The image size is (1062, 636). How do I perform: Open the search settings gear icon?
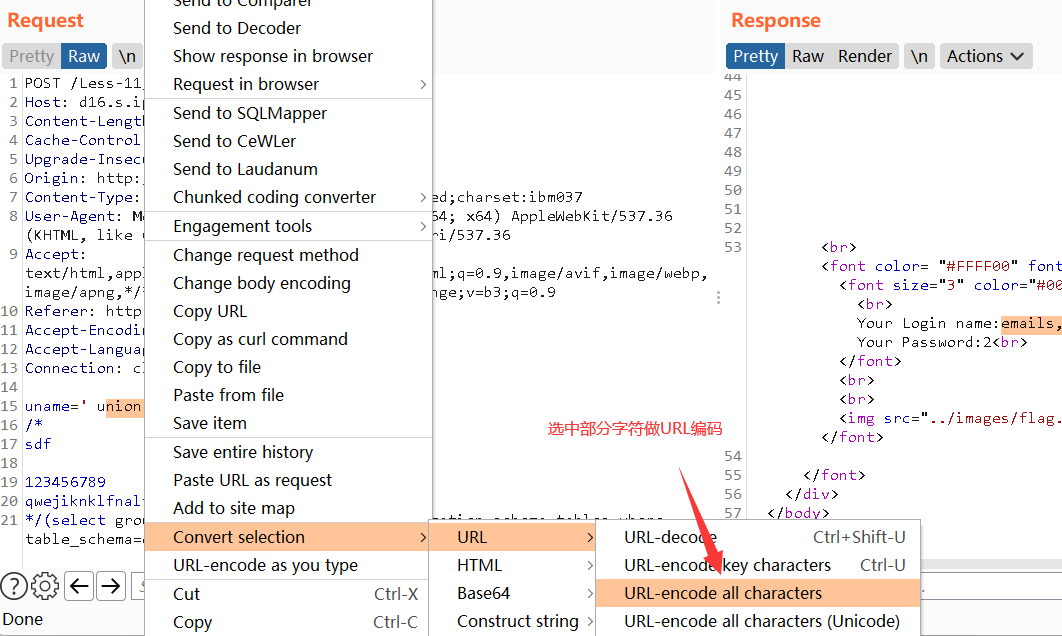click(45, 586)
